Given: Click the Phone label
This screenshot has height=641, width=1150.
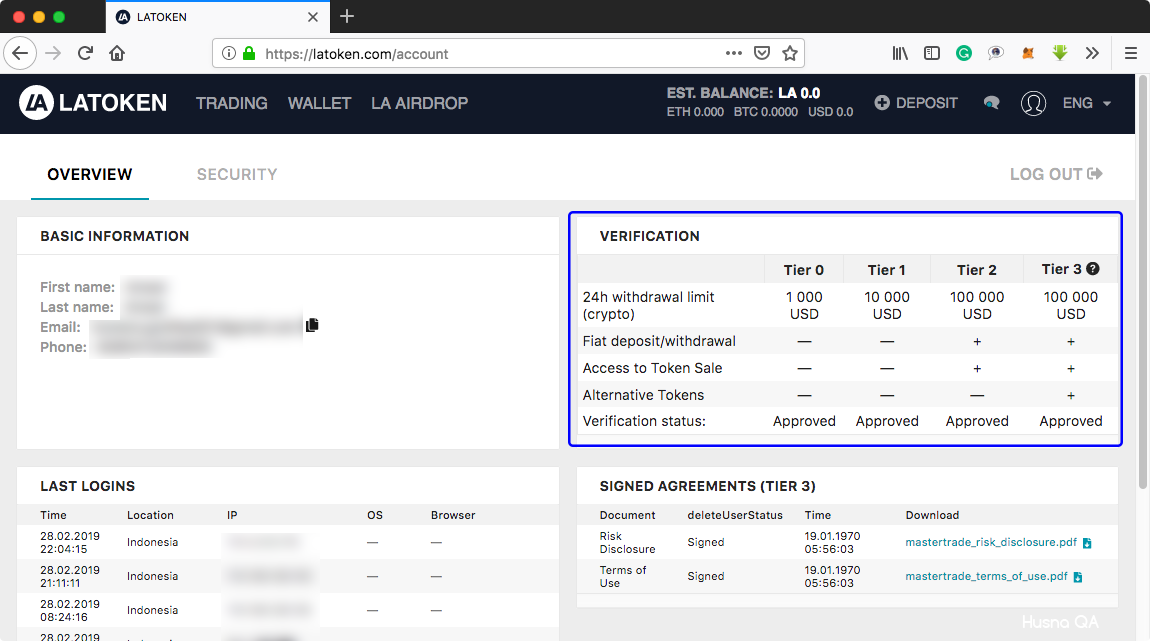Looking at the screenshot, I should click(63, 348).
